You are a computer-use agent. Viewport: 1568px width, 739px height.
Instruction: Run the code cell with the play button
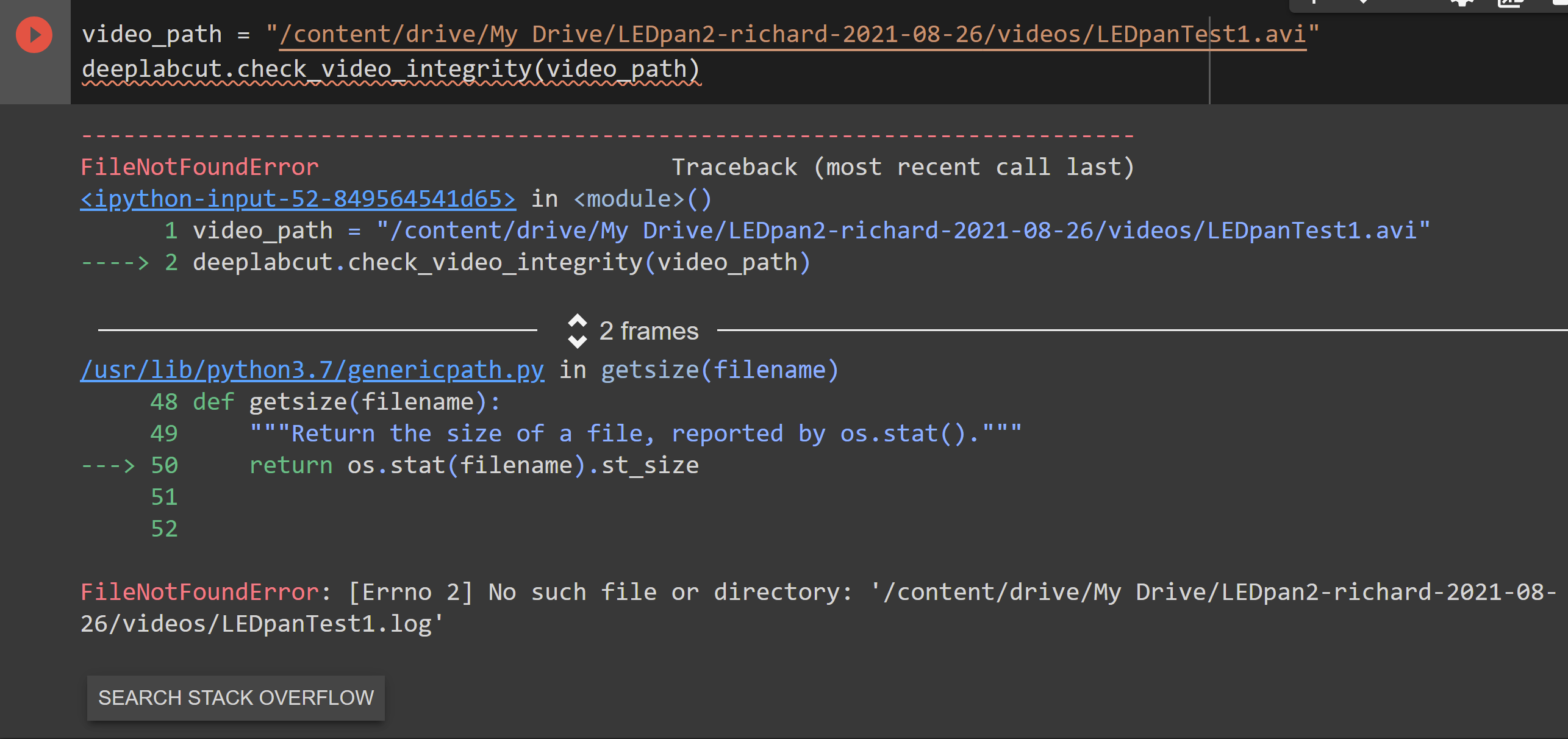coord(34,34)
